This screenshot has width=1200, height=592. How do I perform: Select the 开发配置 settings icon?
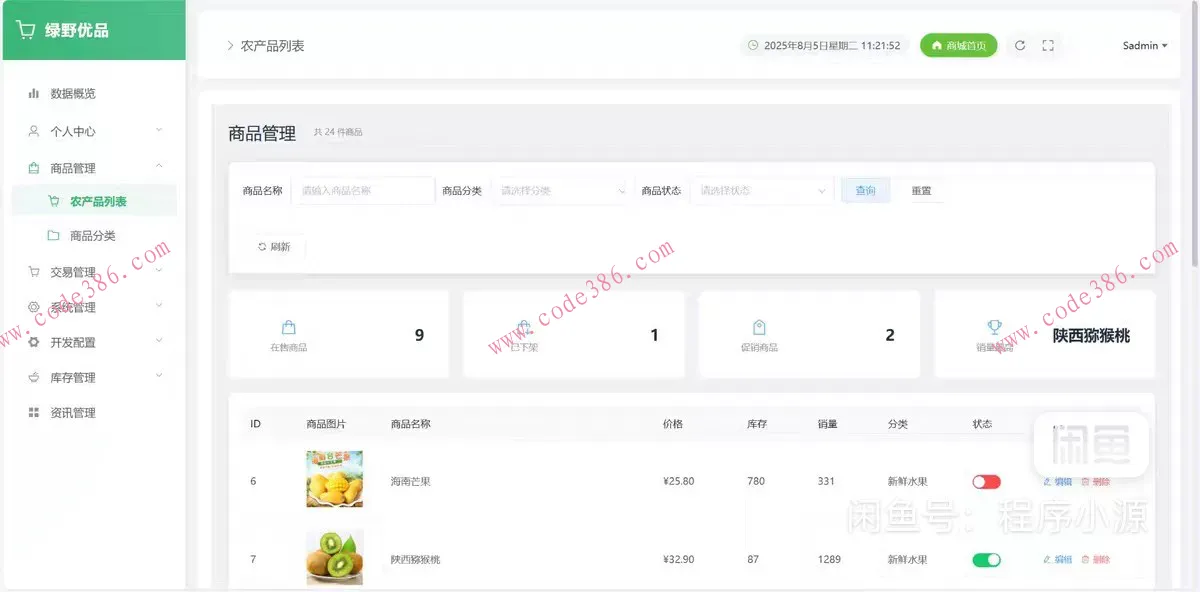click(x=34, y=341)
